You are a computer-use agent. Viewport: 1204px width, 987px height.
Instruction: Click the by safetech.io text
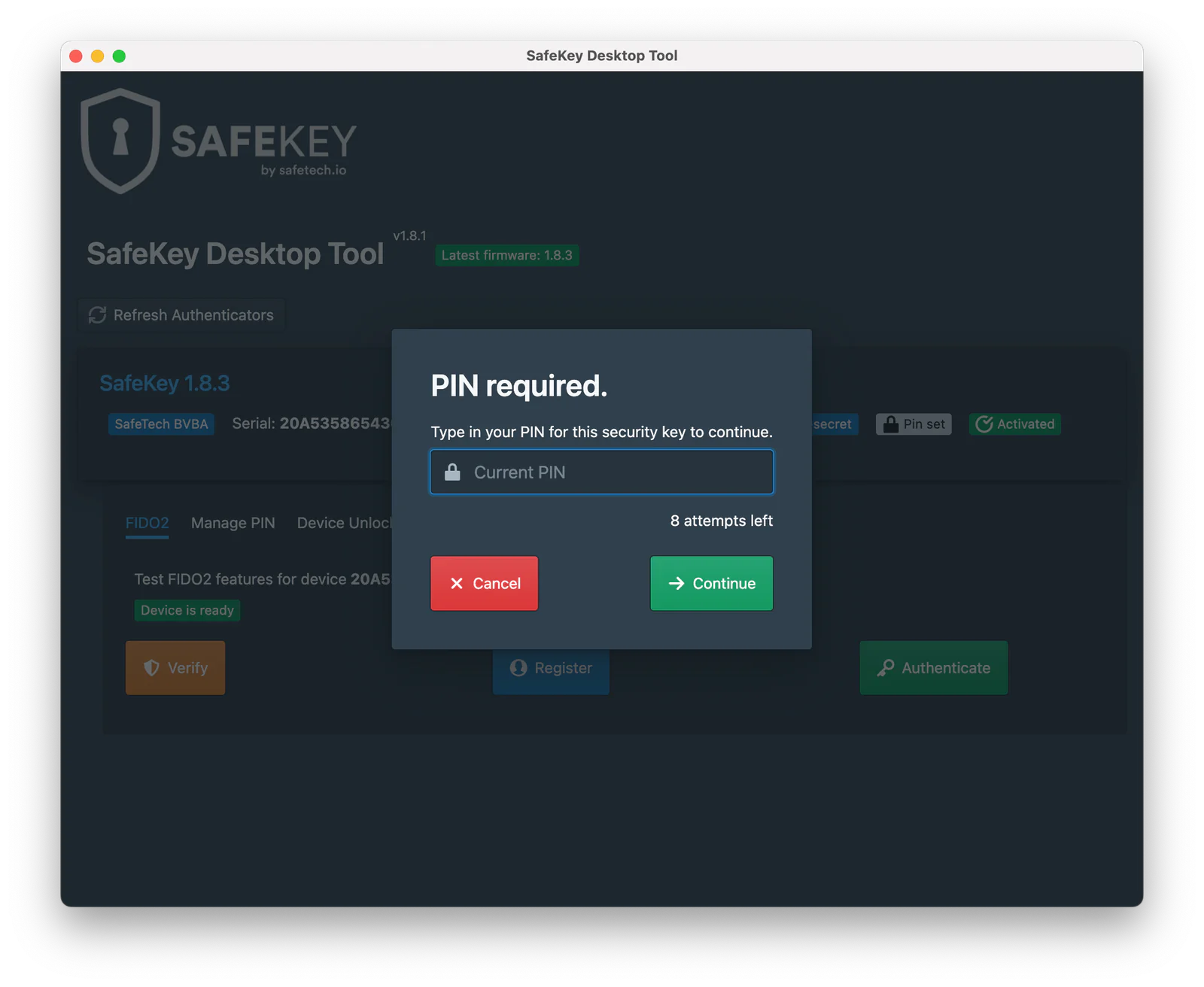(x=304, y=170)
